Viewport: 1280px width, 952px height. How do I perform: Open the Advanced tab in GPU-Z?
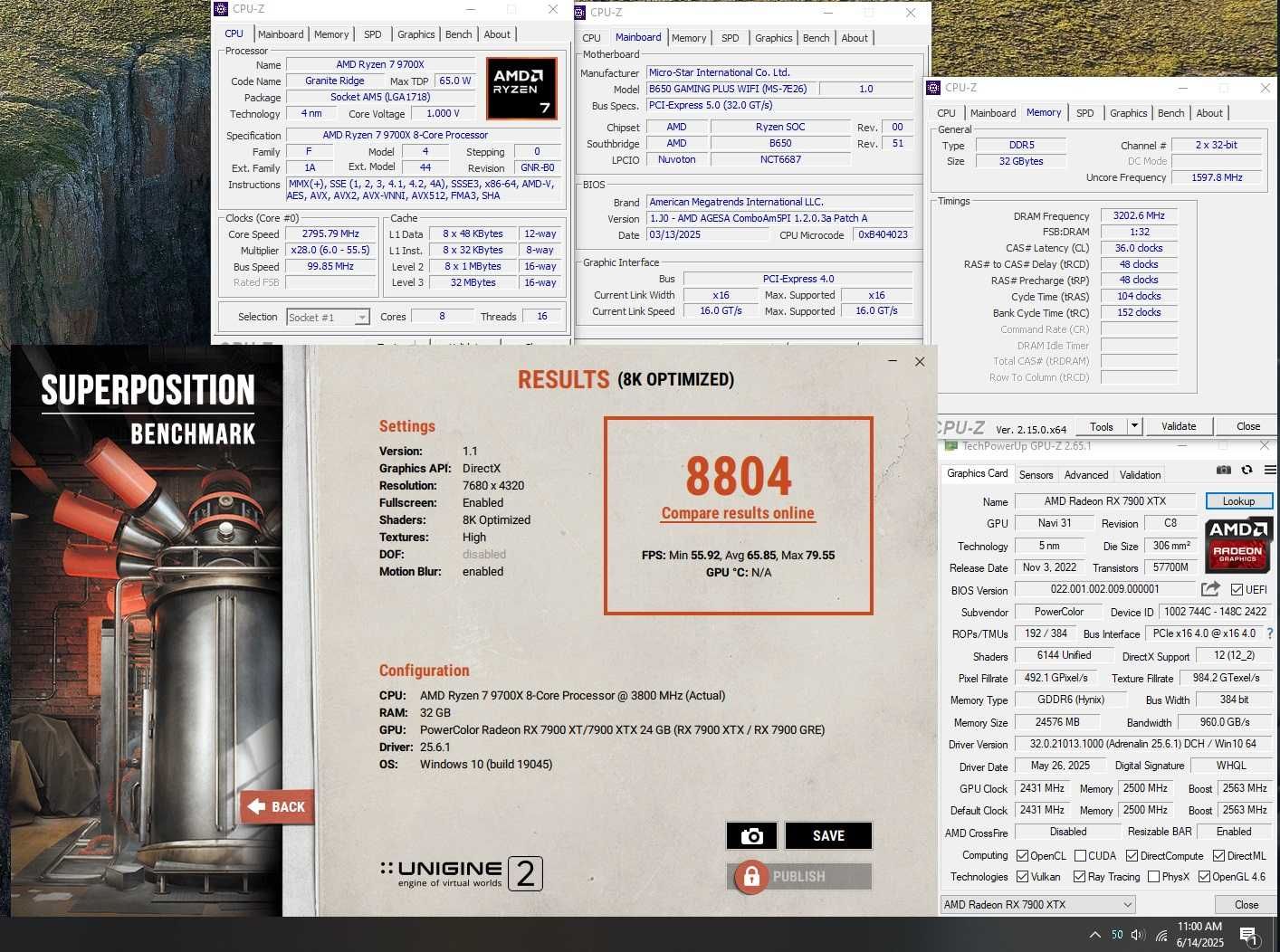[1086, 475]
